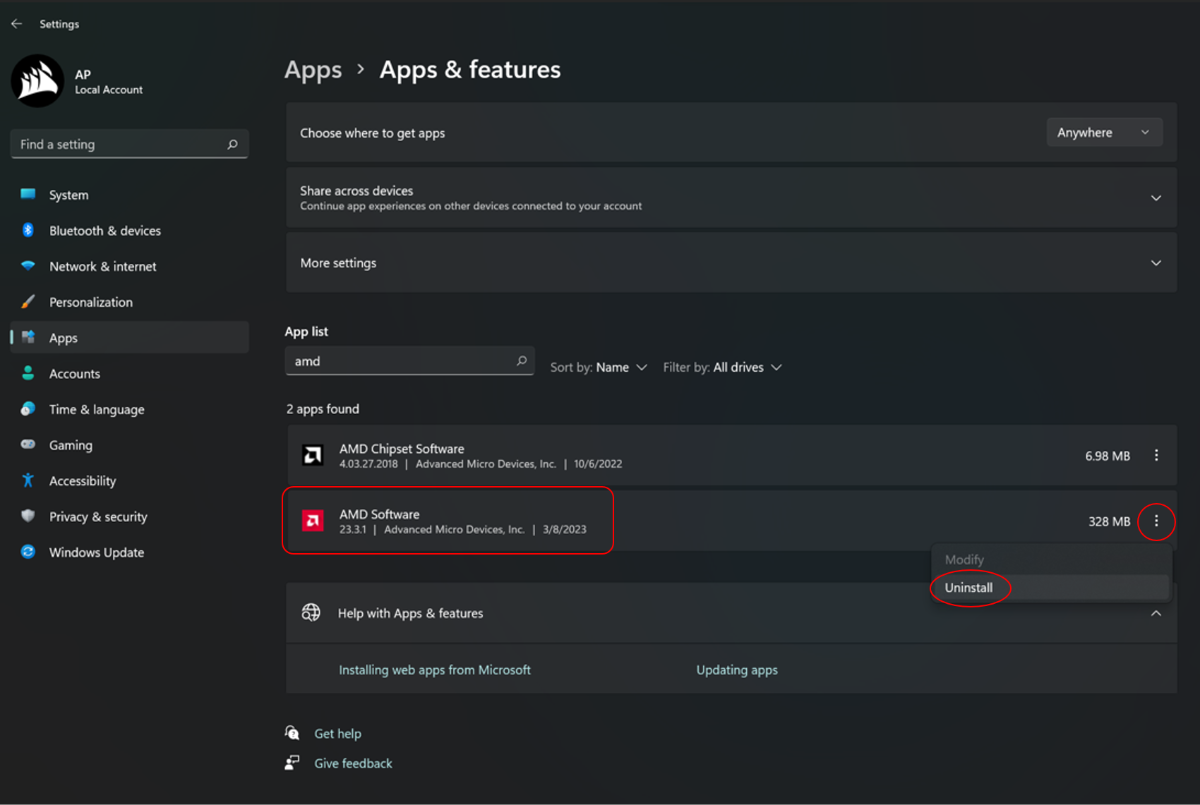This screenshot has width=1200, height=805.
Task: Click the back arrow in Settings
Action: pos(16,24)
